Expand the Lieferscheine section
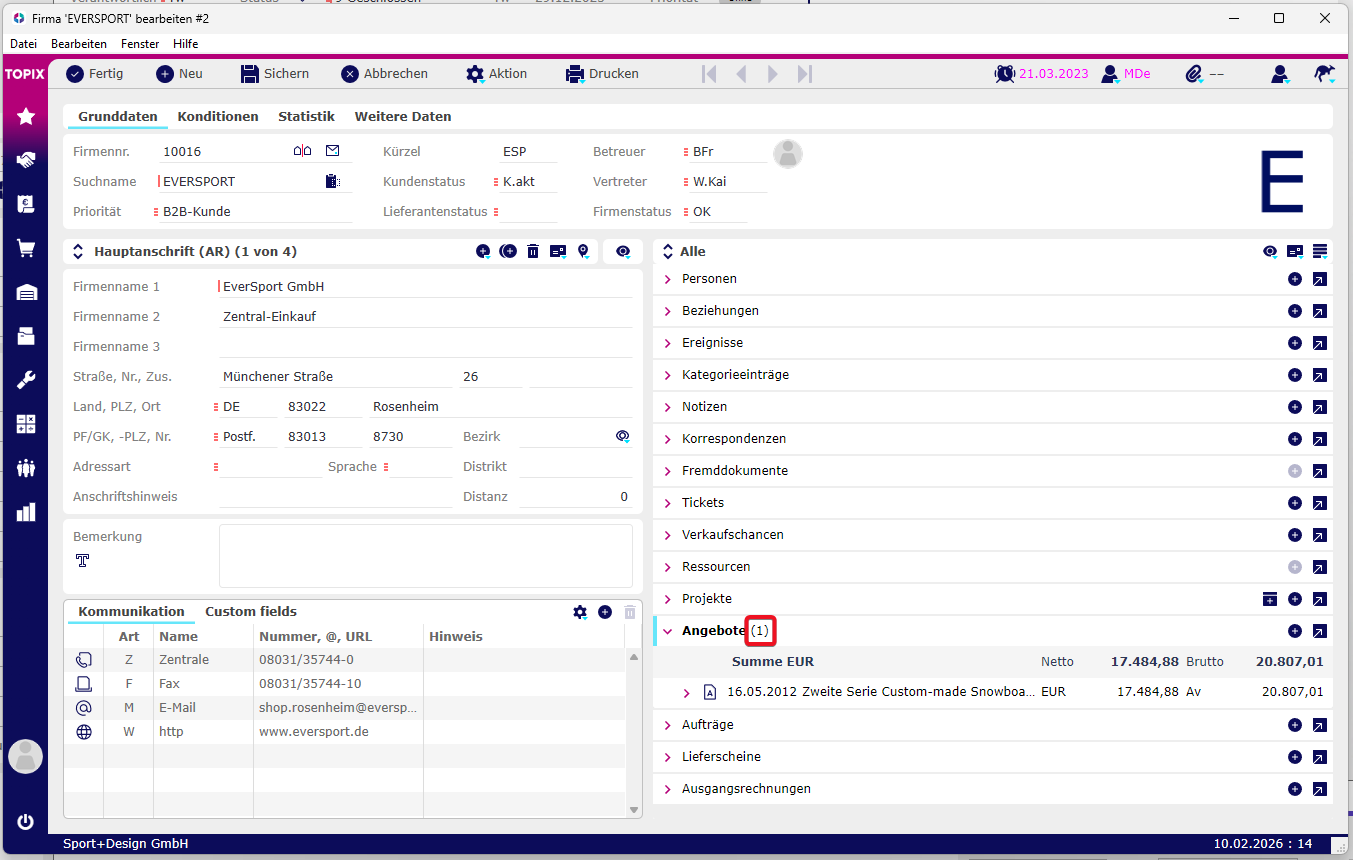The width and height of the screenshot is (1353, 860). coord(667,757)
